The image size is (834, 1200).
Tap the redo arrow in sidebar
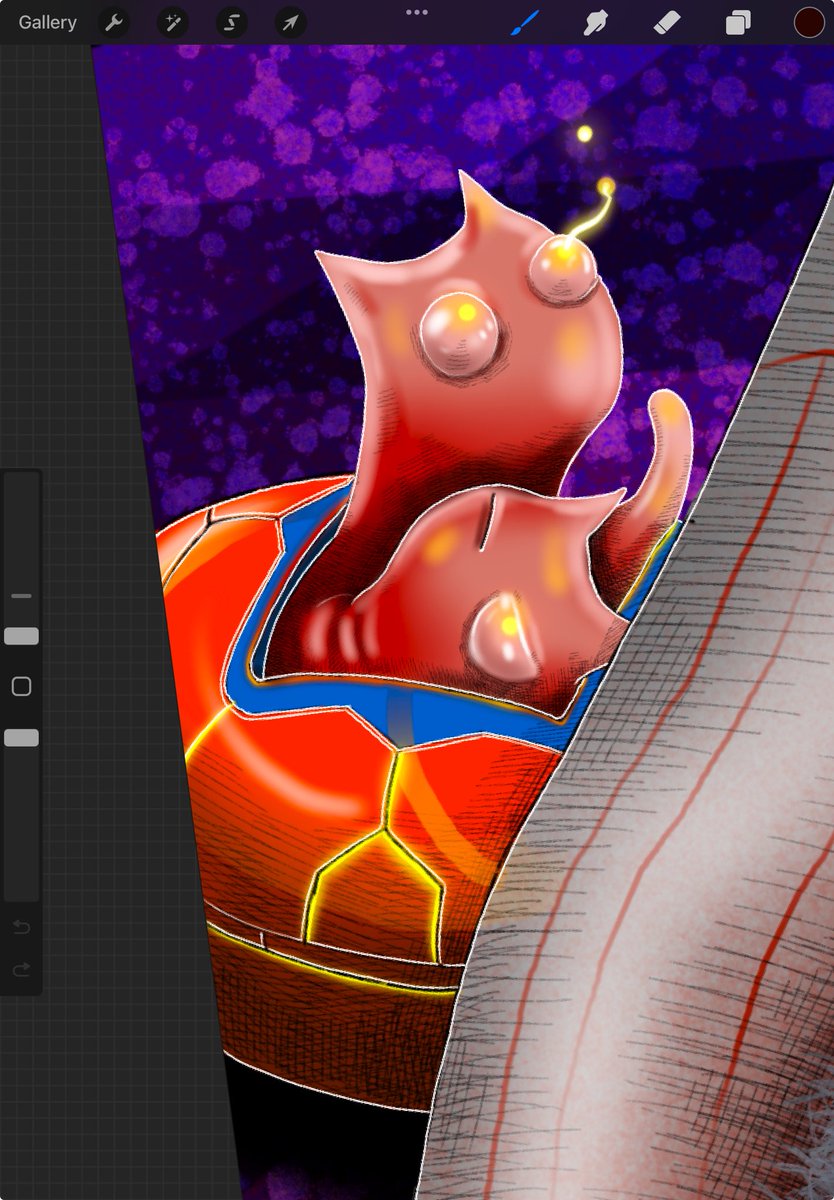(21, 969)
